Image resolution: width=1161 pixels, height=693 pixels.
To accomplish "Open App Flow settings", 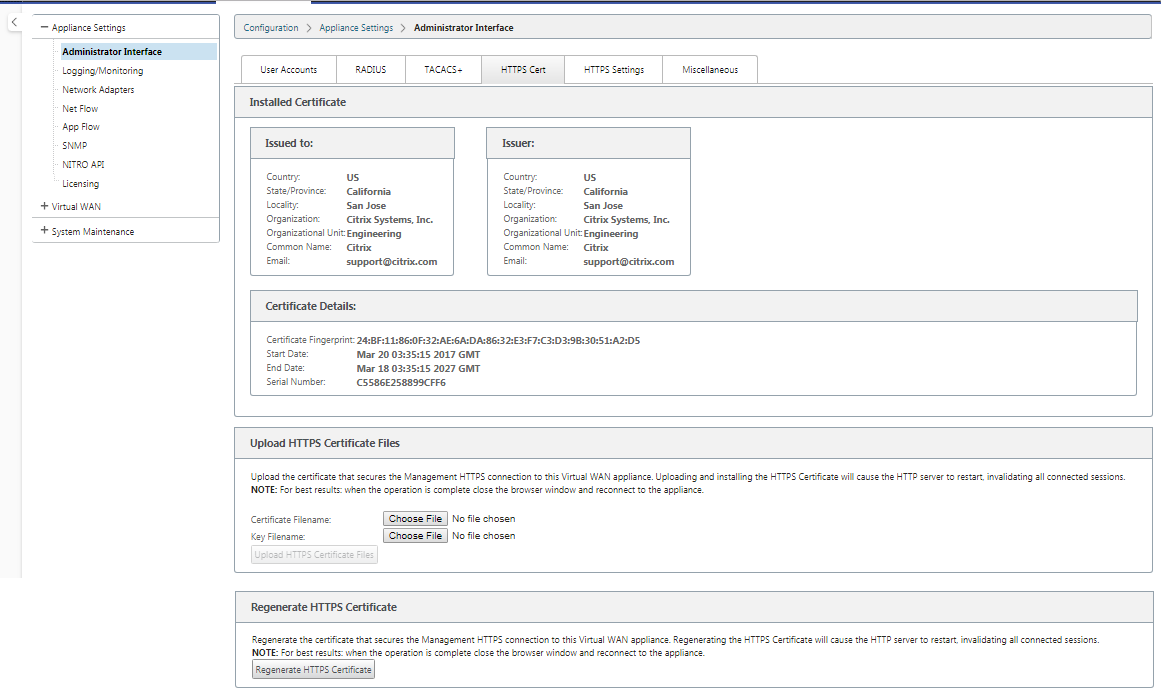I will pos(81,127).
